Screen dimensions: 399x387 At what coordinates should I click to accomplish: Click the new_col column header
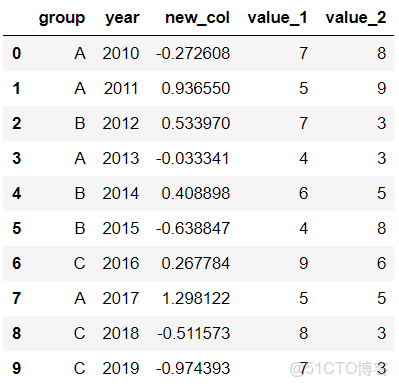click(x=197, y=18)
